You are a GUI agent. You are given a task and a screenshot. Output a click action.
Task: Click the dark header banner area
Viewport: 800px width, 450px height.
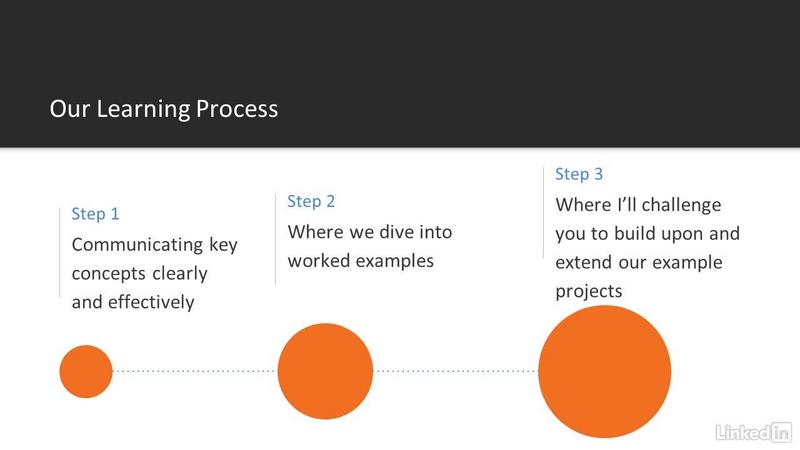pyautogui.click(x=400, y=73)
